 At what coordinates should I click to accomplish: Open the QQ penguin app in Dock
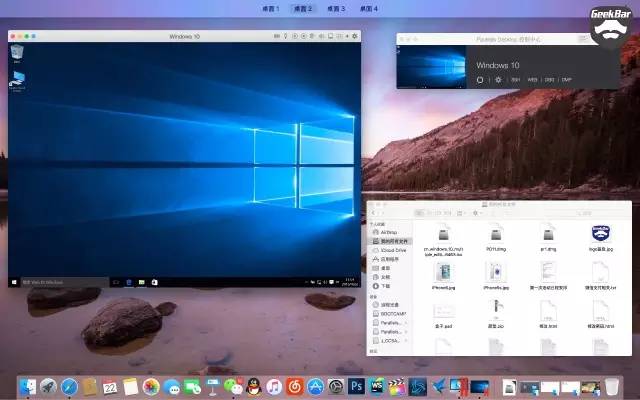point(254,387)
